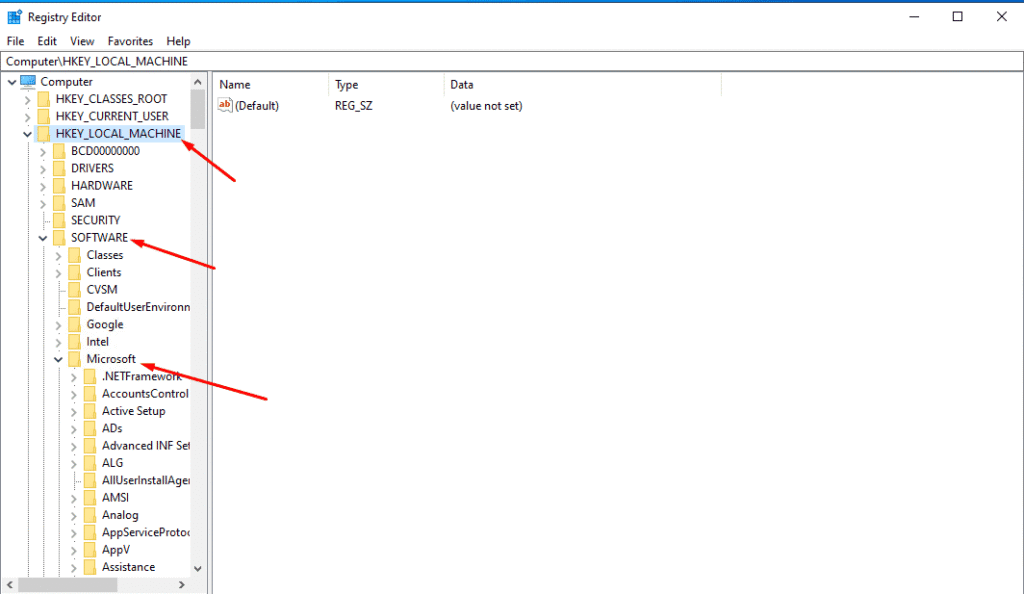The width and height of the screenshot is (1024, 594).
Task: Click the tree pane scroll down arrow
Action: [198, 569]
